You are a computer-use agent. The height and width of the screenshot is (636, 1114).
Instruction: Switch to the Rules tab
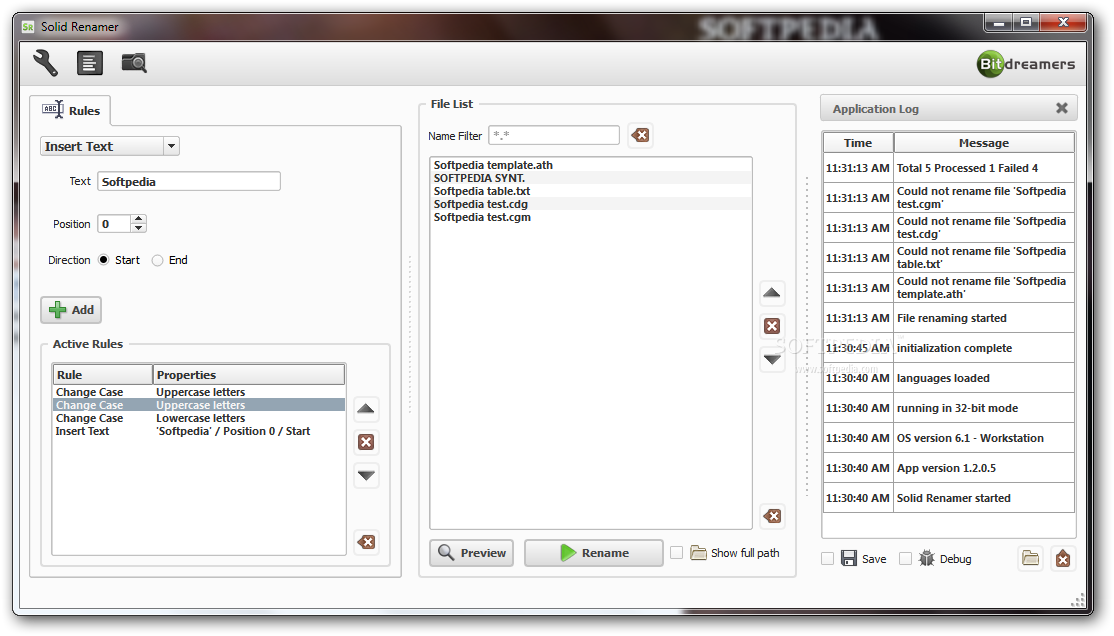pos(71,110)
